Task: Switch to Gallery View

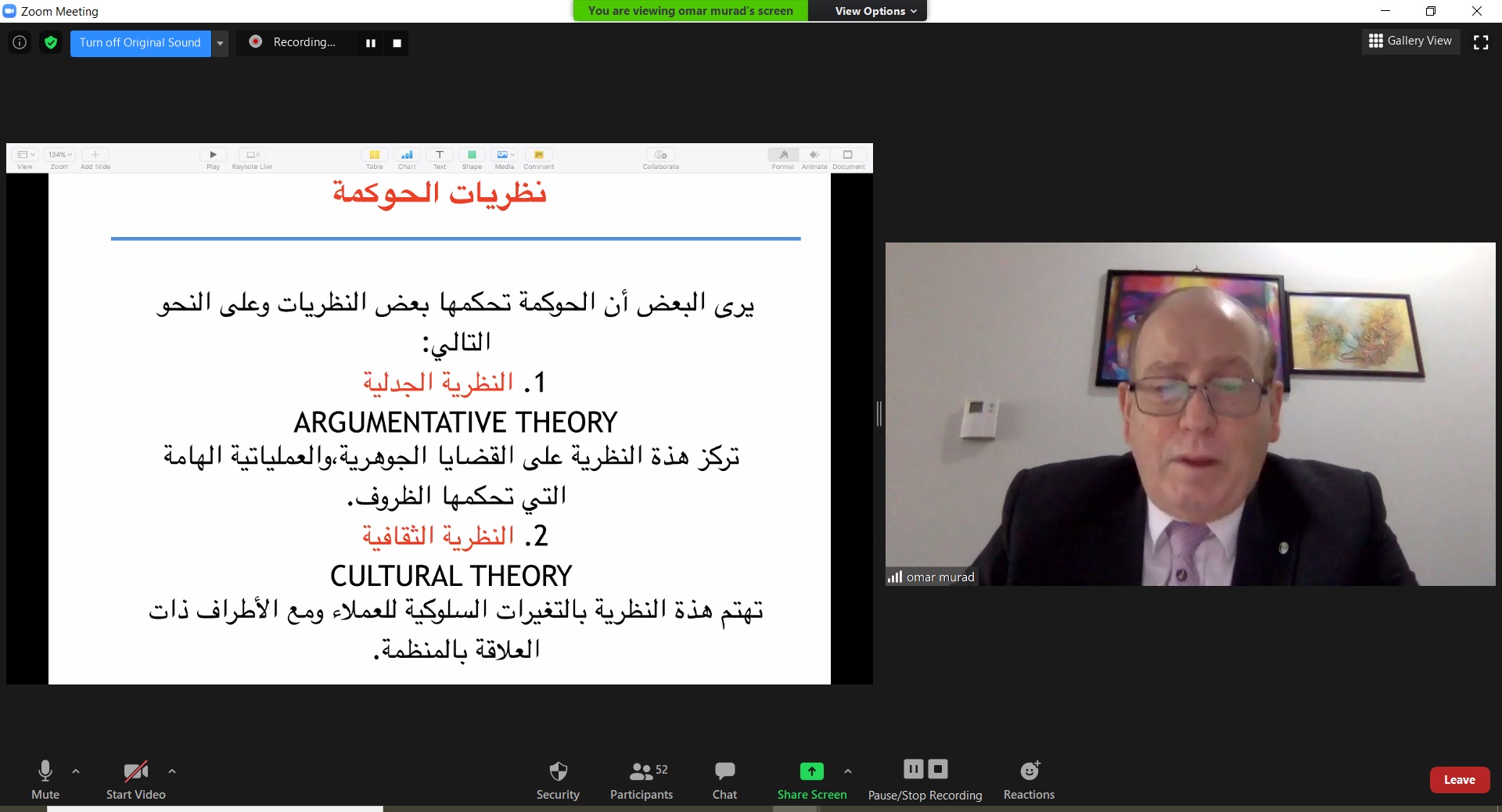Action: 1410,41
